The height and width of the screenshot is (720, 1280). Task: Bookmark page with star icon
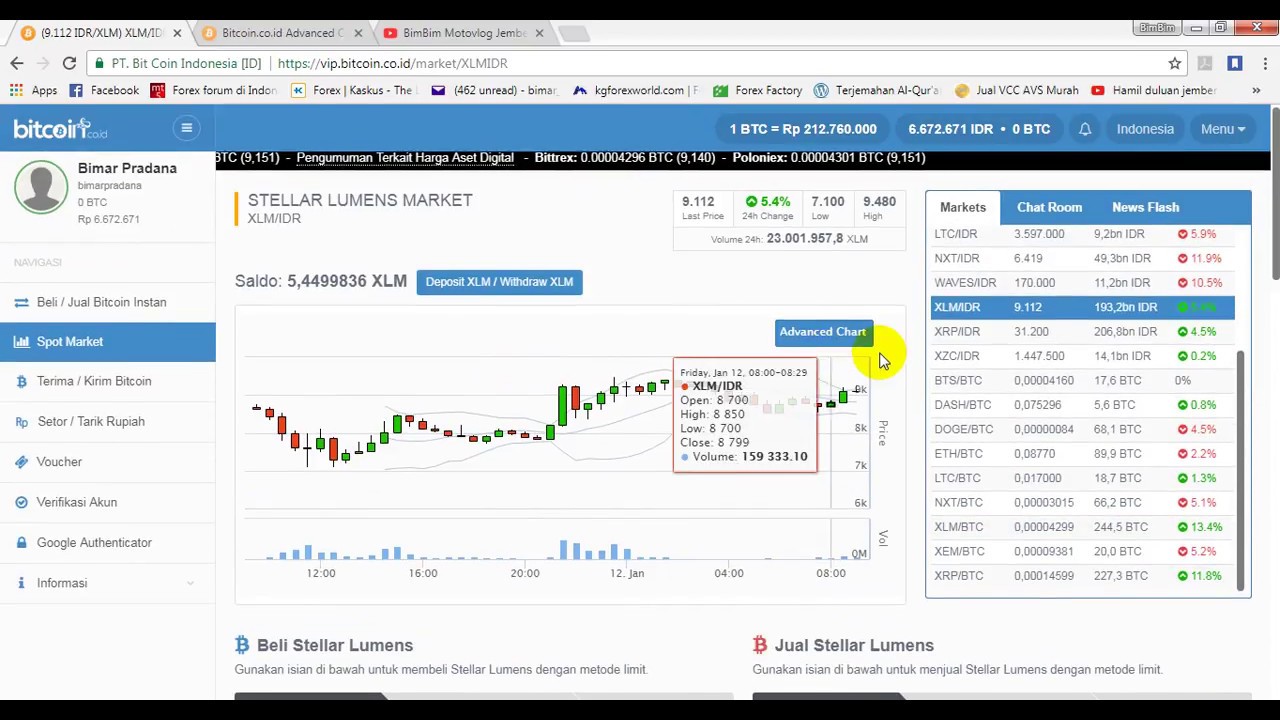tap(1175, 63)
